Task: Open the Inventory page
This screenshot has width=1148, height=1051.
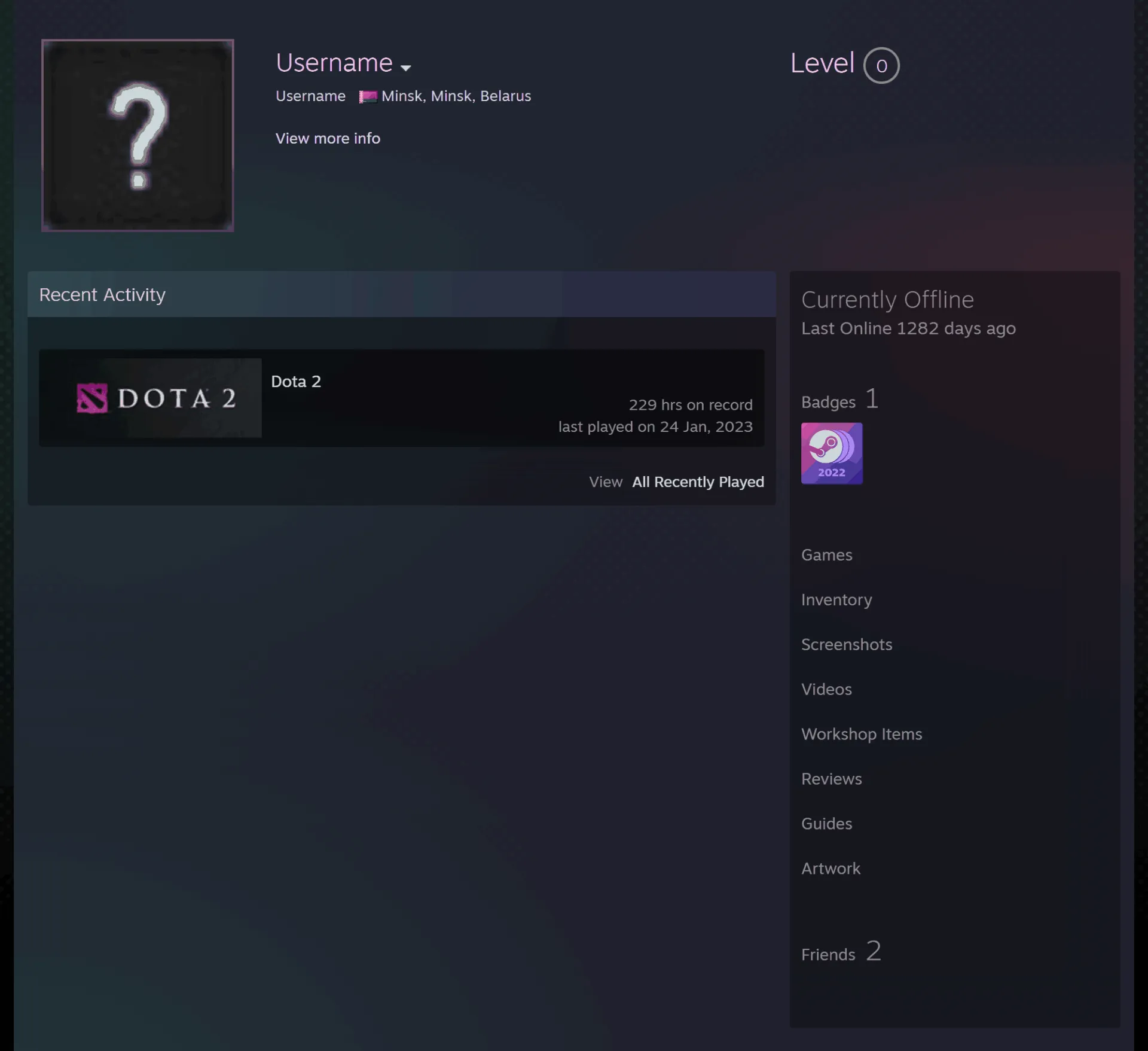Action: [x=836, y=599]
